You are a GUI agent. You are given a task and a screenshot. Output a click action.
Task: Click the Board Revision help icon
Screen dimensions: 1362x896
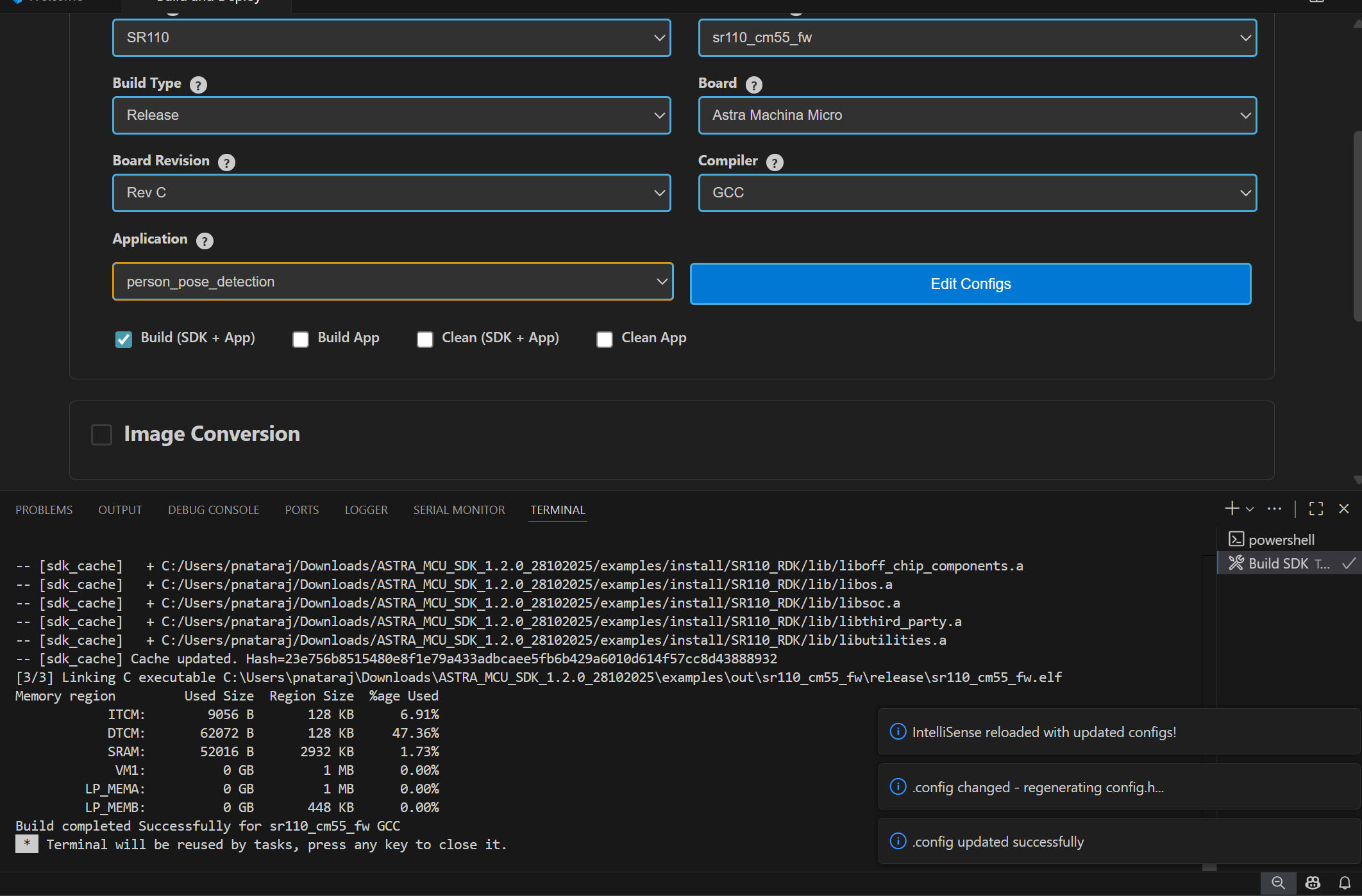point(226,162)
